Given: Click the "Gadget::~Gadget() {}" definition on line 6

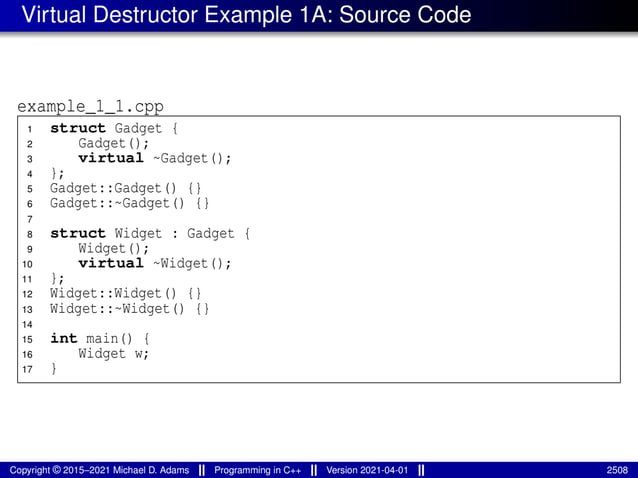Looking at the screenshot, I should pos(129,203).
